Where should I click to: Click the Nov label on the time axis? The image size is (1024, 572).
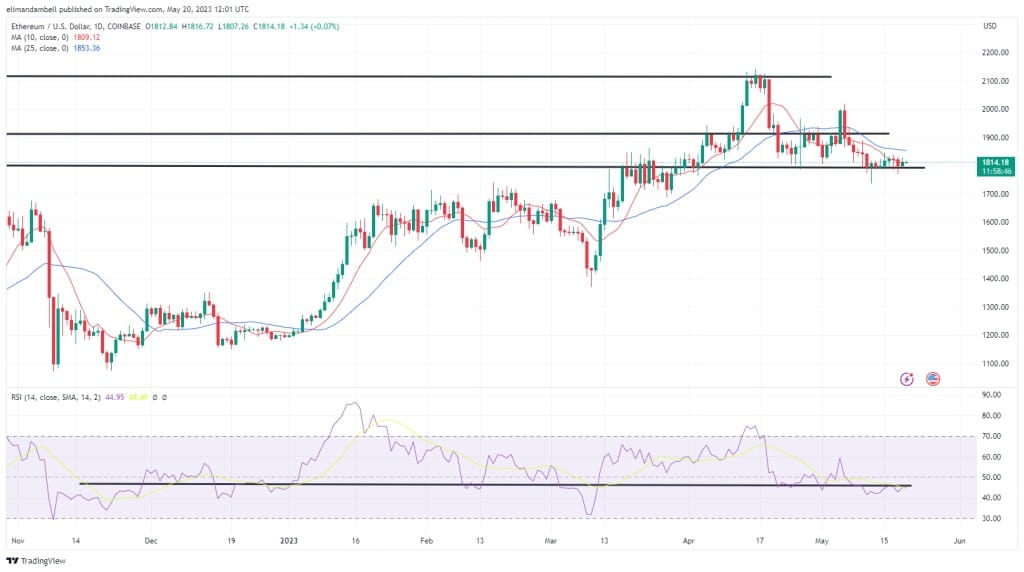18,541
